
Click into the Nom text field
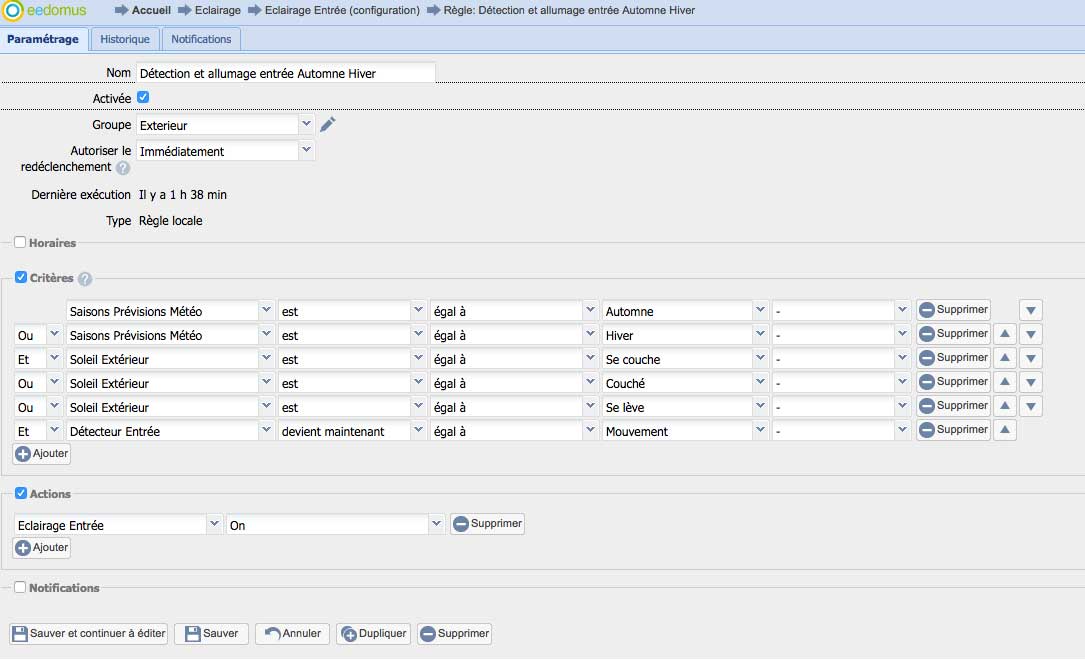[x=286, y=73]
